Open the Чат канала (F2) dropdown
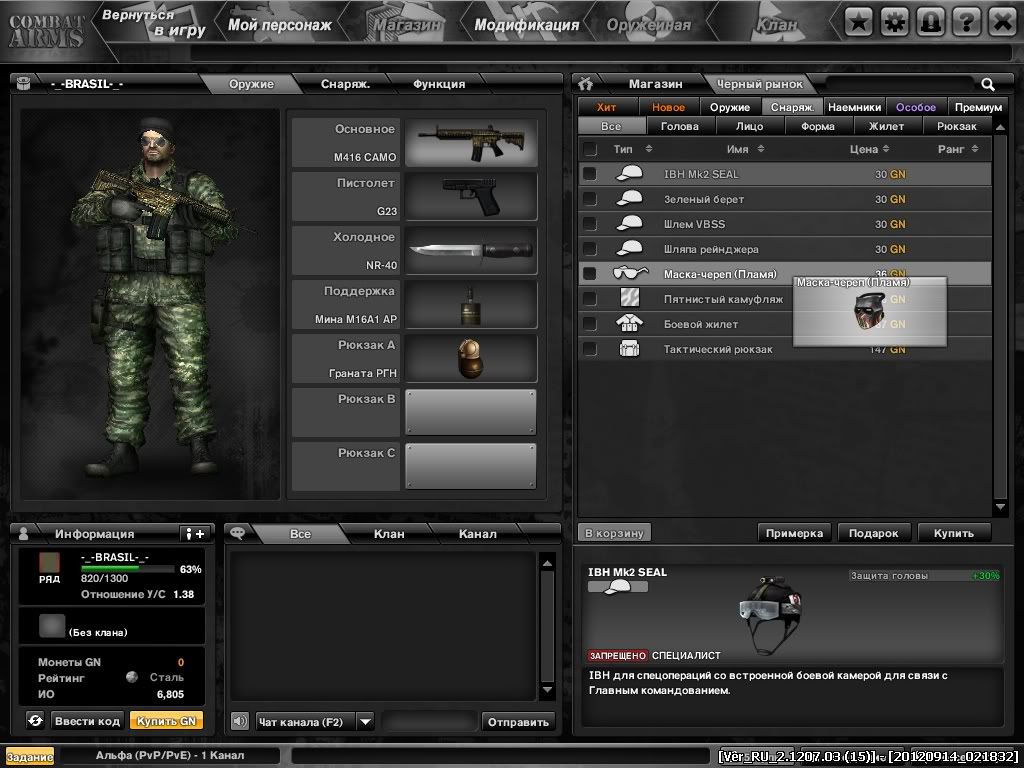Image resolution: width=1024 pixels, height=768 pixels. click(x=365, y=721)
